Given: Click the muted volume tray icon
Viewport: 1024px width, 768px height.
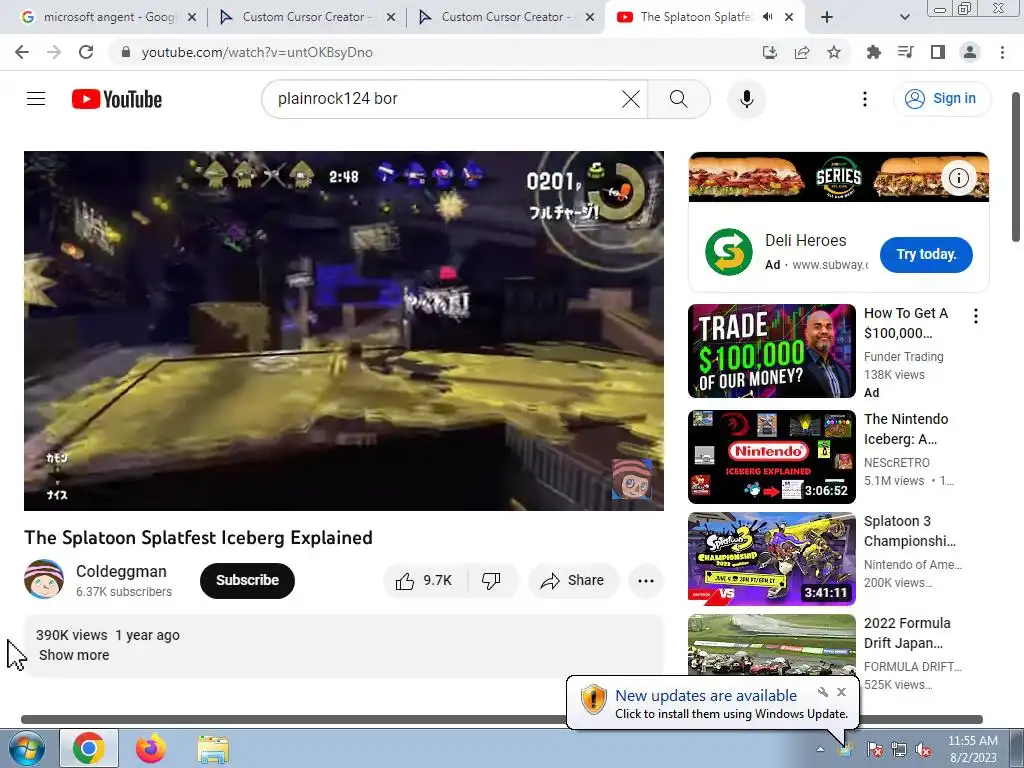Looking at the screenshot, I should 923,749.
